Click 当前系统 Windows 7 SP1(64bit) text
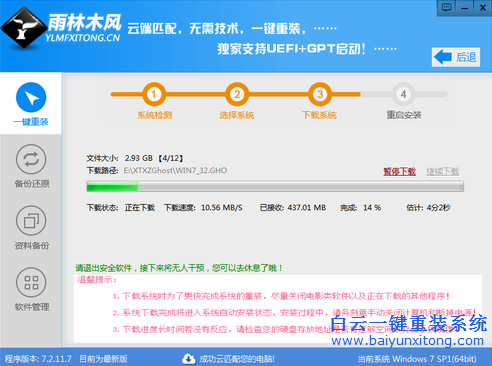 pos(417,359)
